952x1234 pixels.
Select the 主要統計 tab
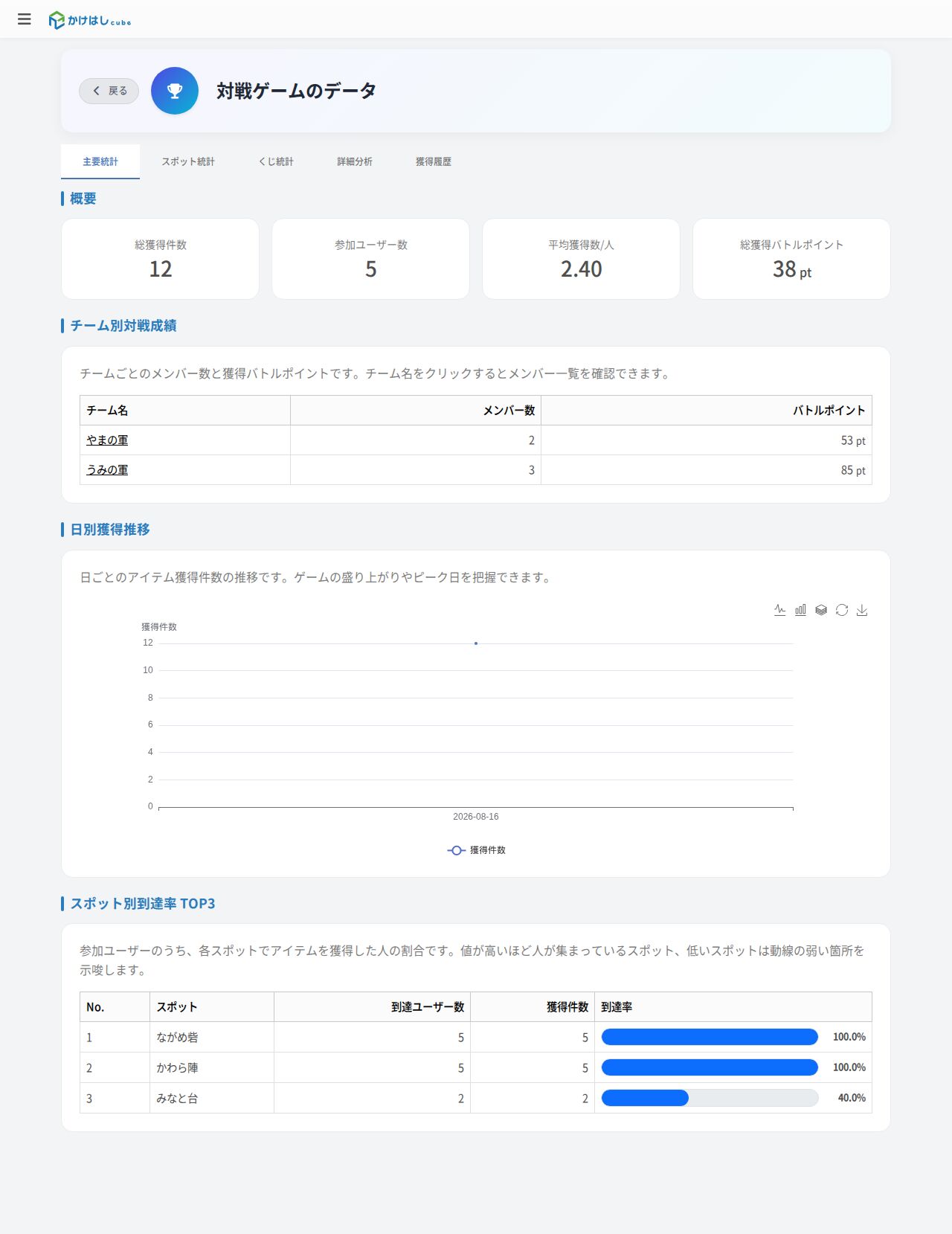click(100, 161)
